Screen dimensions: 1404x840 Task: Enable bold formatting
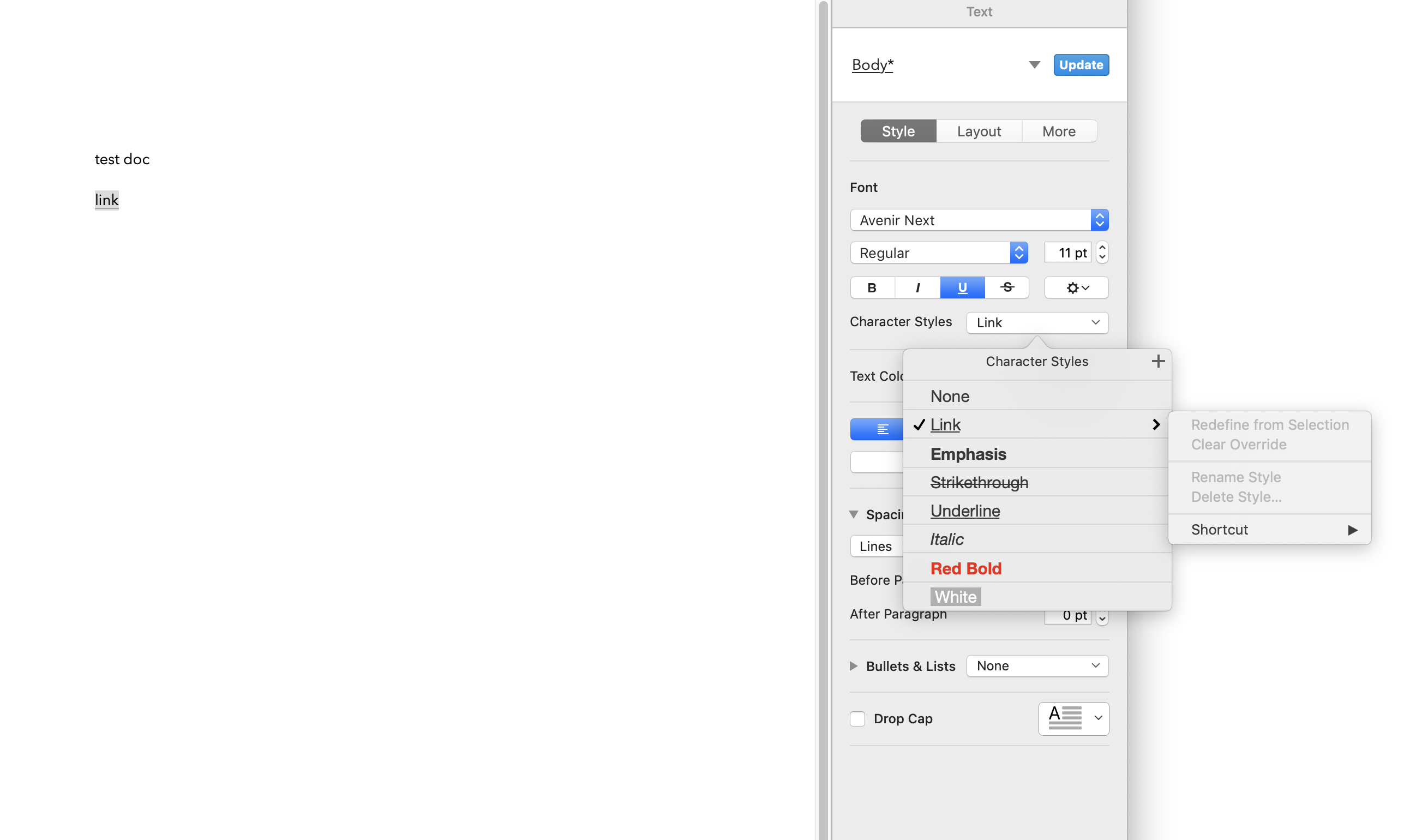872,287
